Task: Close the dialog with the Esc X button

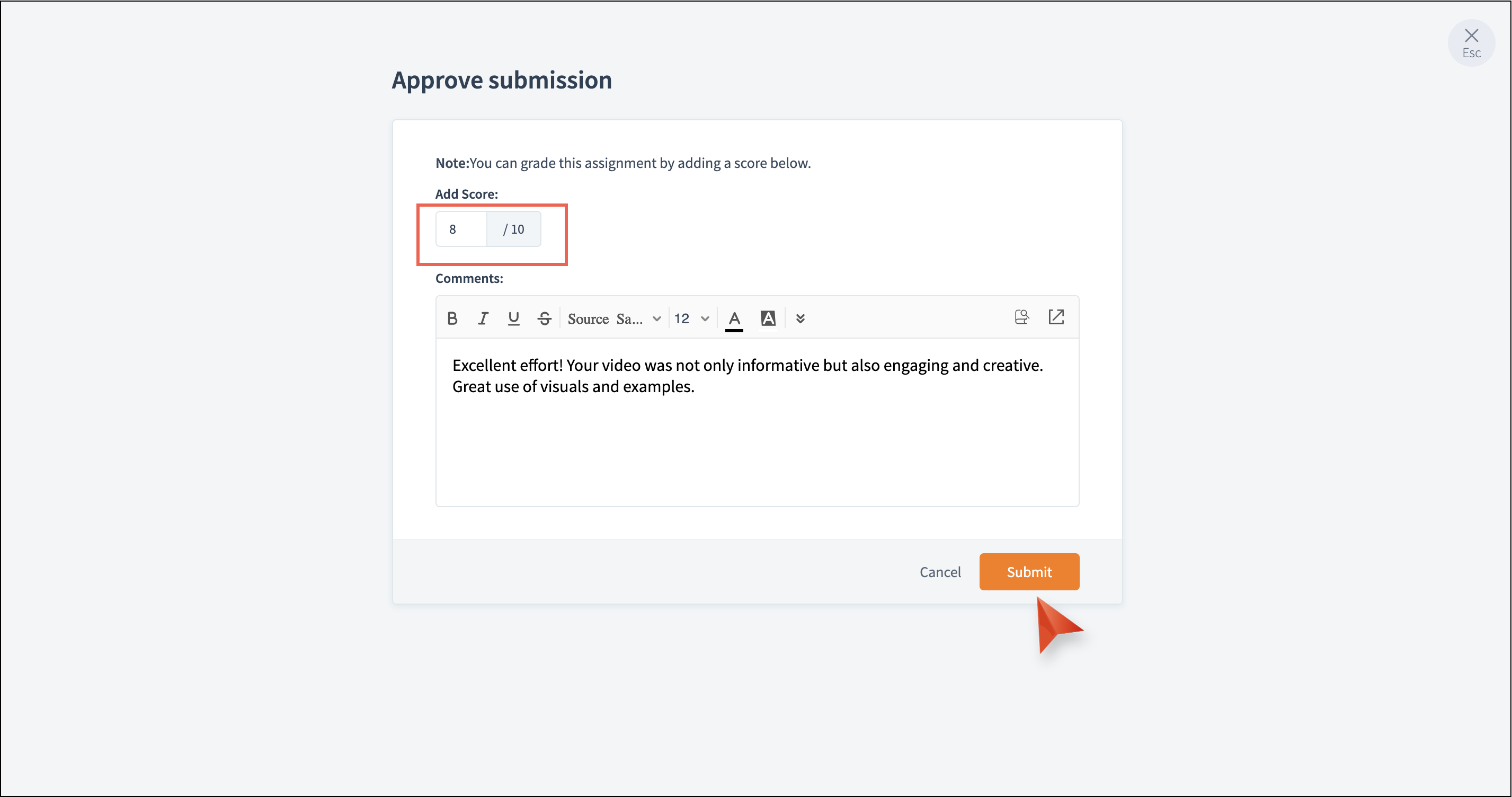Action: coord(1471,42)
